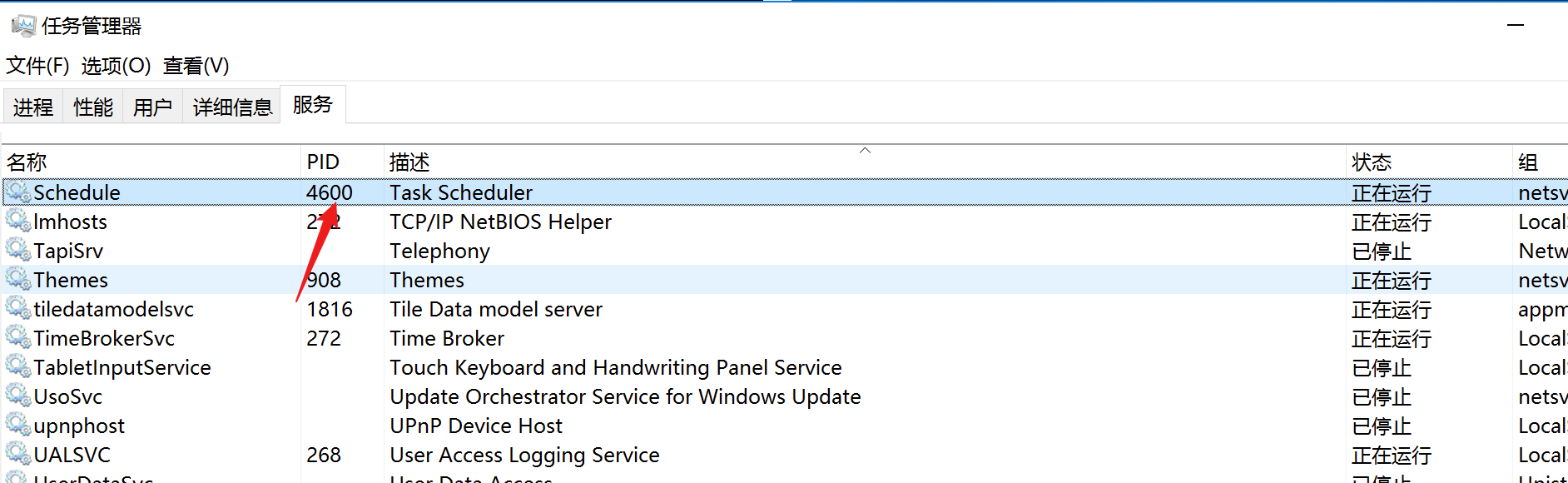Open the 查看(V) menu
The height and width of the screenshot is (483, 1568).
pyautogui.click(x=196, y=66)
